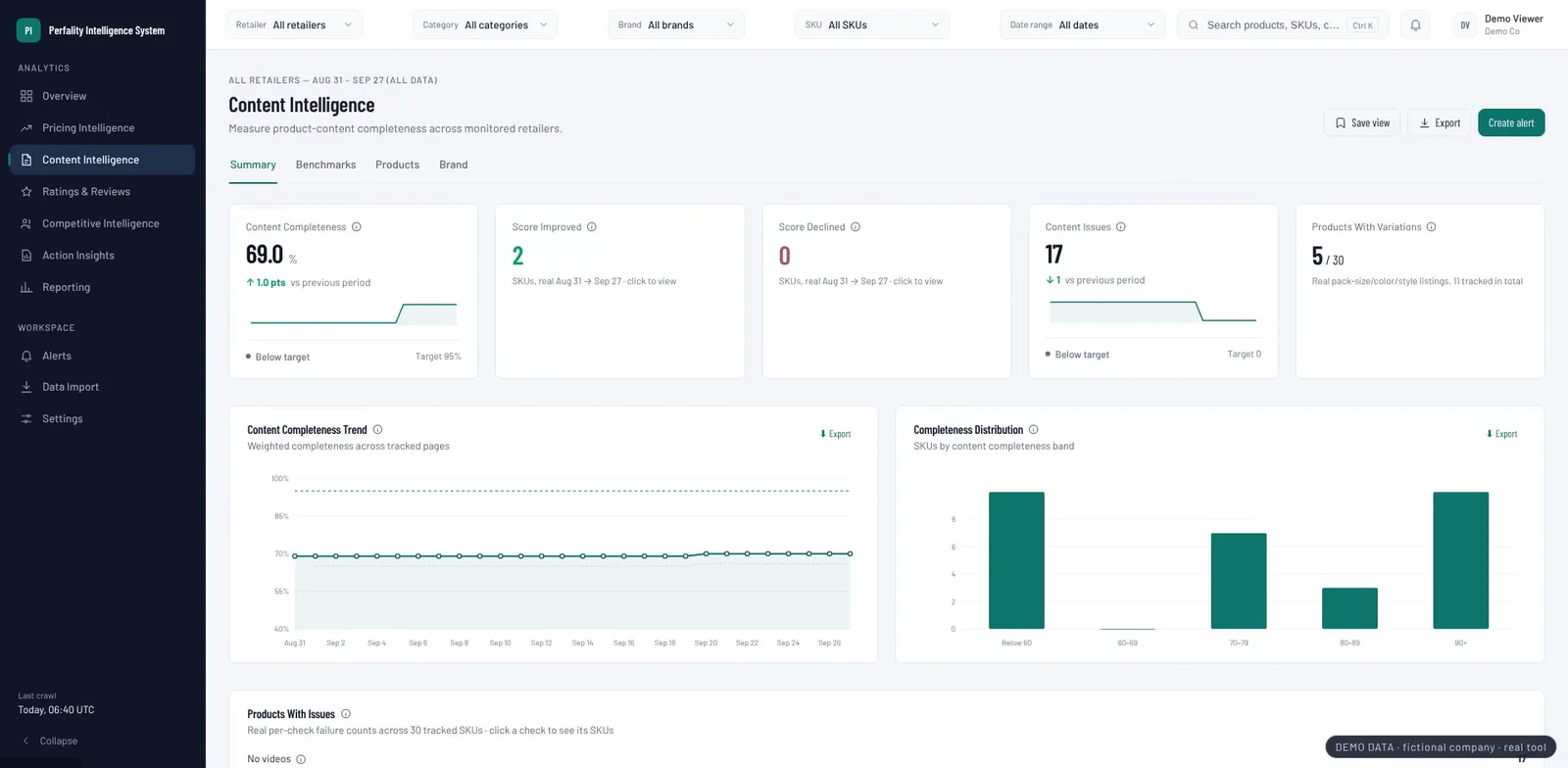Click the Create alert button
This screenshot has height=768, width=1568.
click(x=1511, y=123)
